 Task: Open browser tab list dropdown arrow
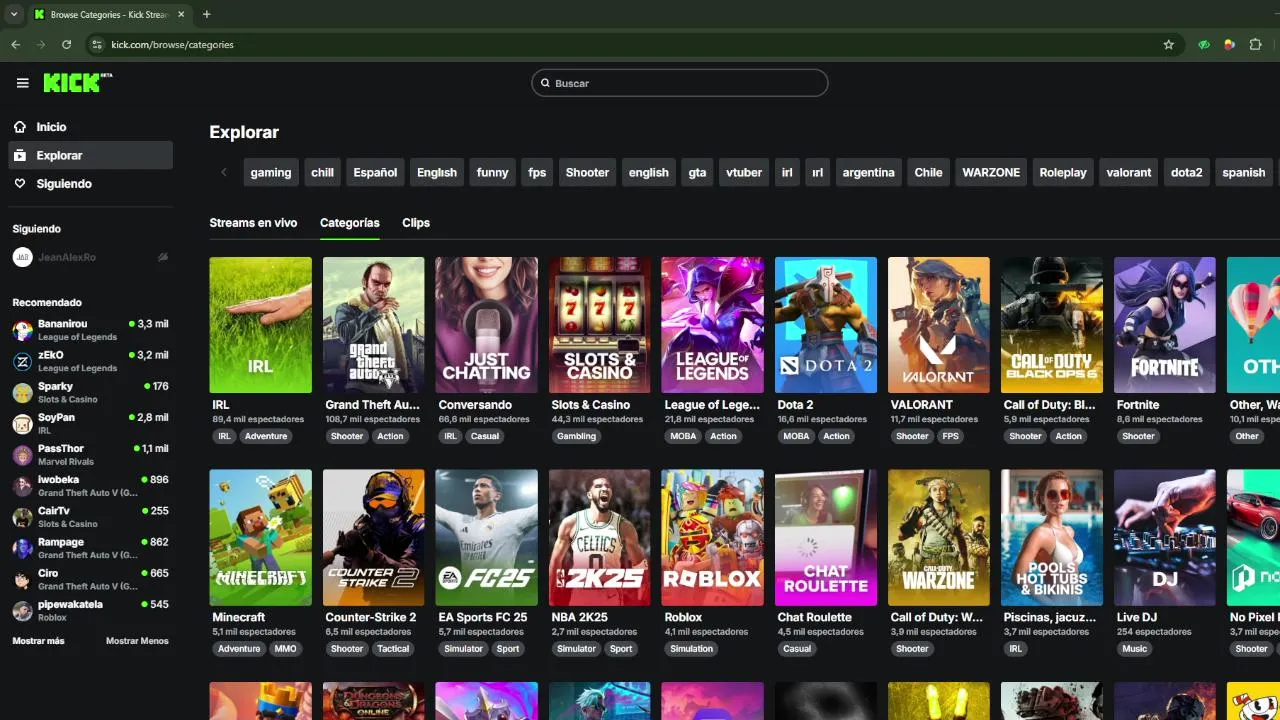13,15
